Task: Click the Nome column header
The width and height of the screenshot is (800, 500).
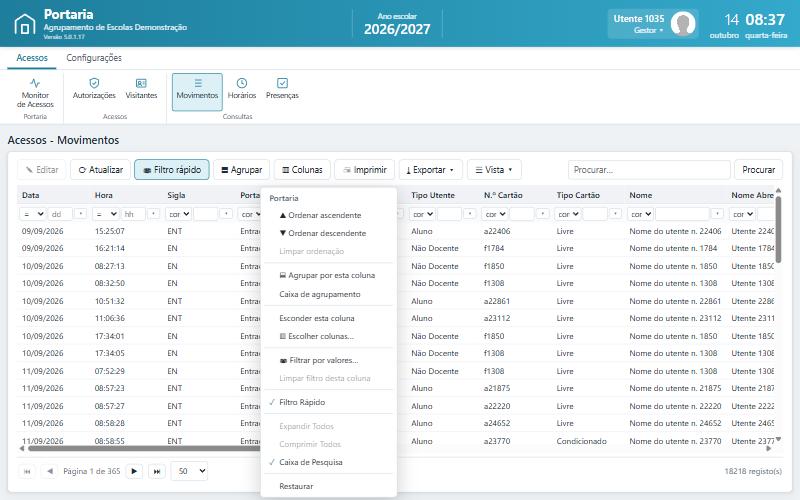Action: tap(677, 195)
